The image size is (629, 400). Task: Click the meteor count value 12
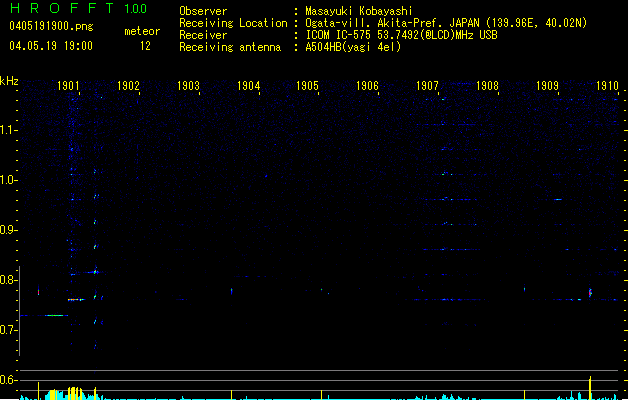pyautogui.click(x=145, y=46)
